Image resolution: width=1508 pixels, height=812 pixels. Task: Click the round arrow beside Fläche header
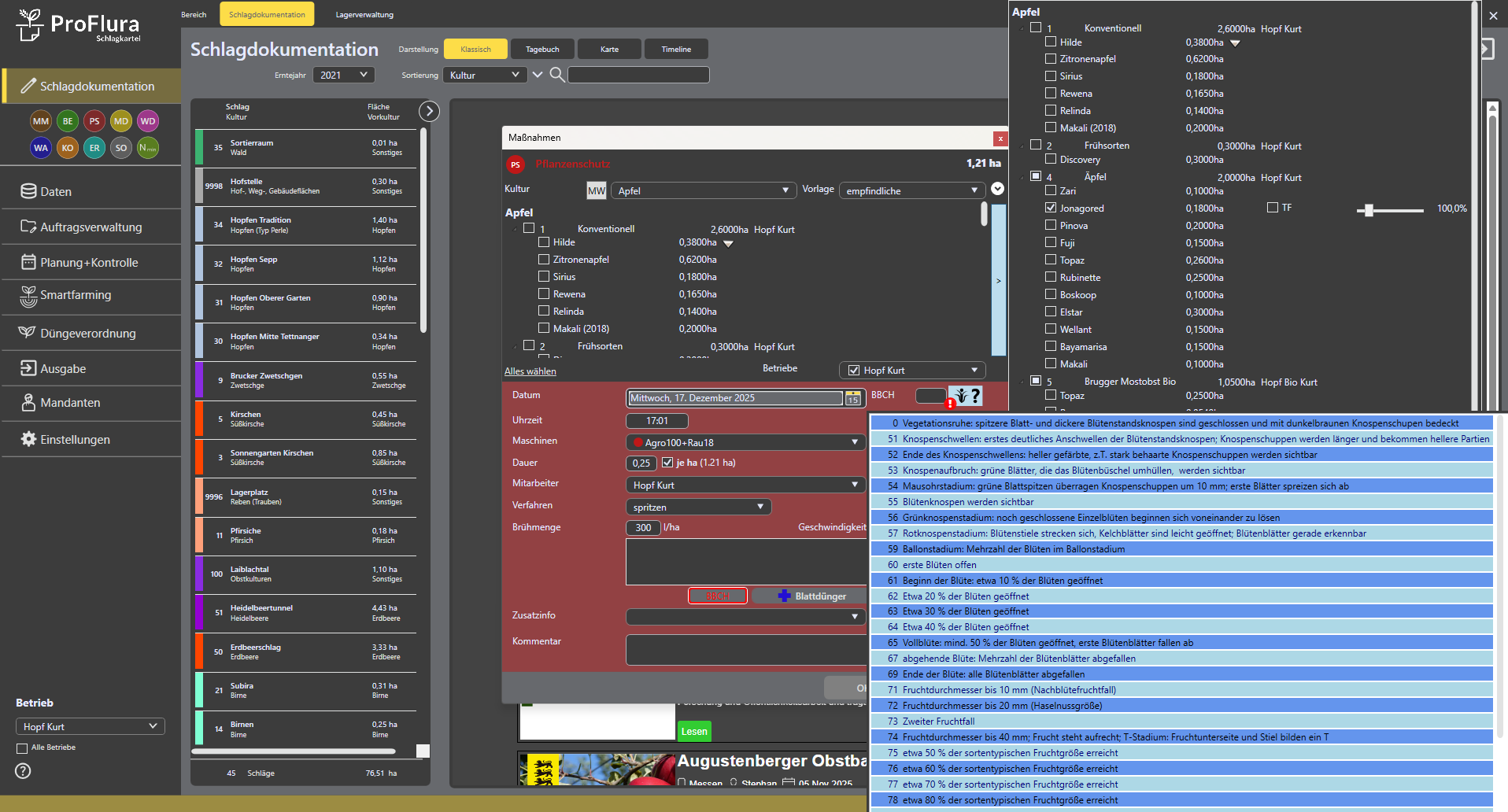pyautogui.click(x=429, y=112)
